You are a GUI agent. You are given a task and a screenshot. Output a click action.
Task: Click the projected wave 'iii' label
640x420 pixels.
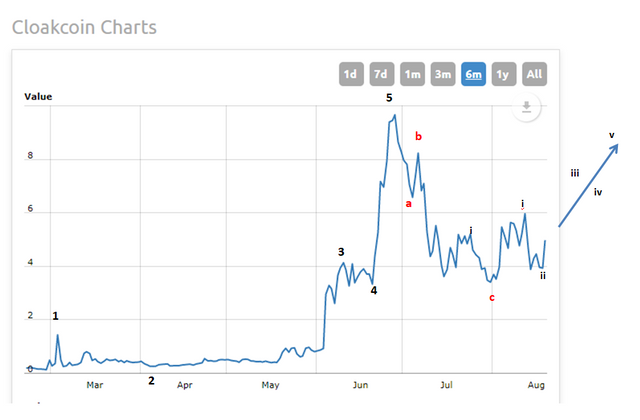tap(575, 174)
